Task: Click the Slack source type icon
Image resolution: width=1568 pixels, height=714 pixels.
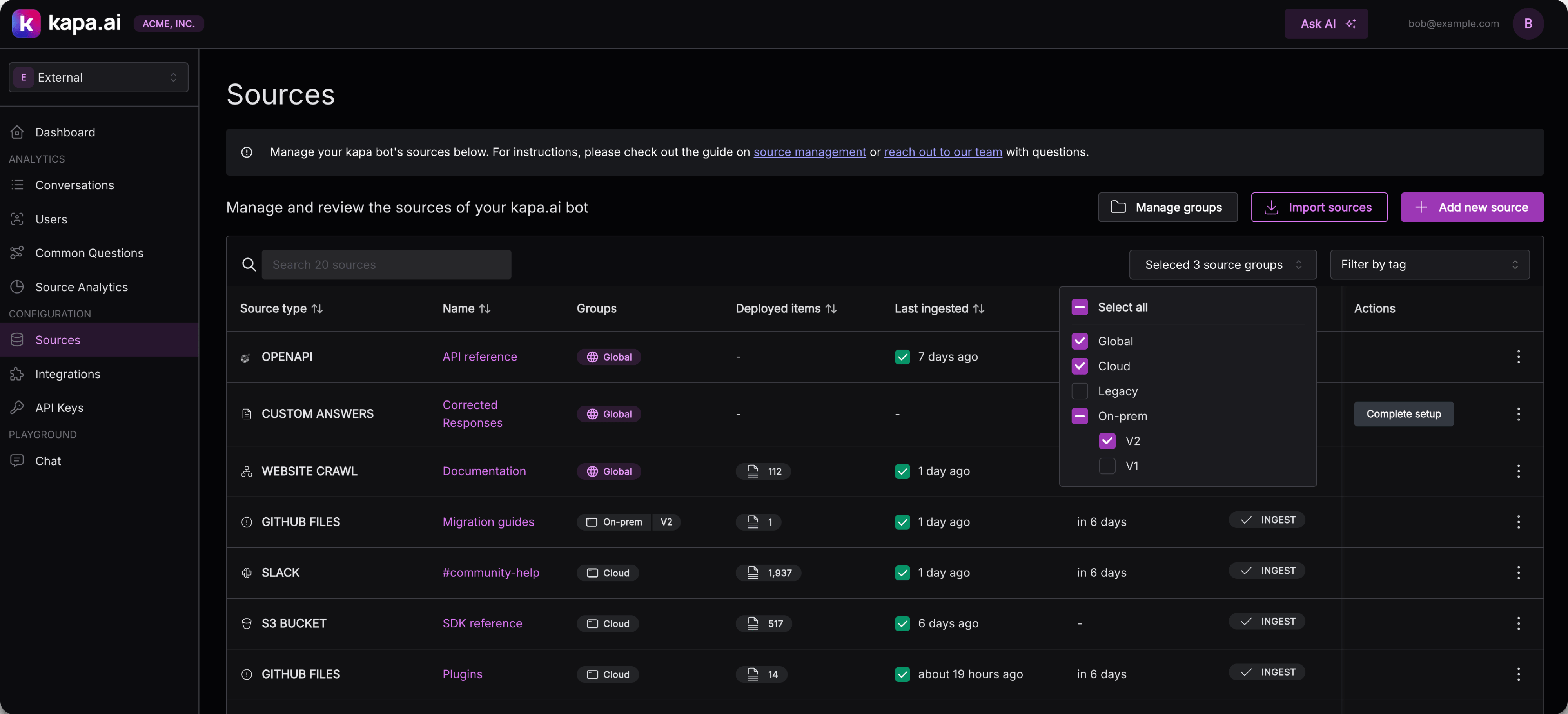Action: 246,573
